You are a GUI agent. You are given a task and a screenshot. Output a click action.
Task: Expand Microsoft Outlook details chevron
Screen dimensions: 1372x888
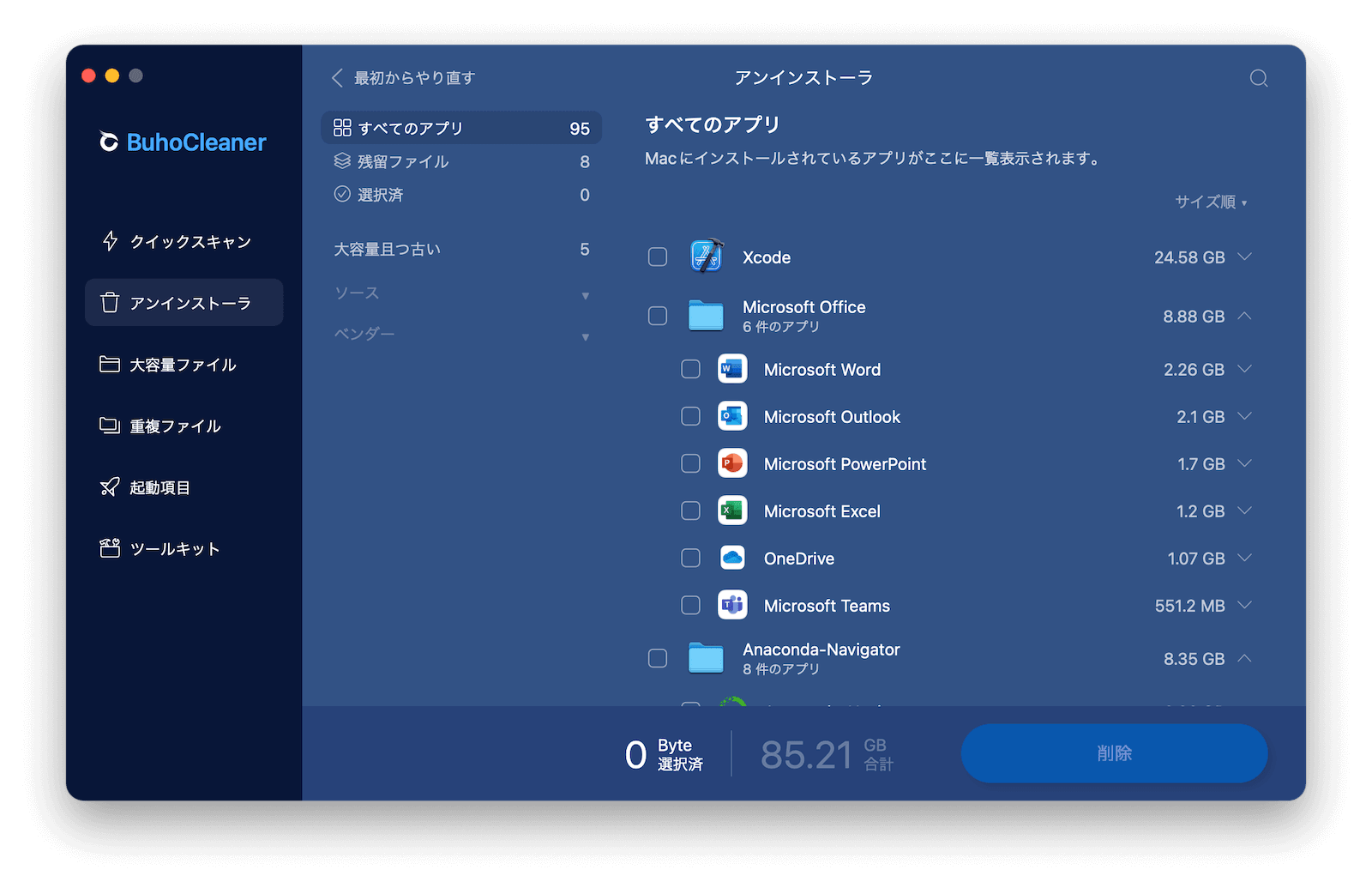pos(1245,416)
